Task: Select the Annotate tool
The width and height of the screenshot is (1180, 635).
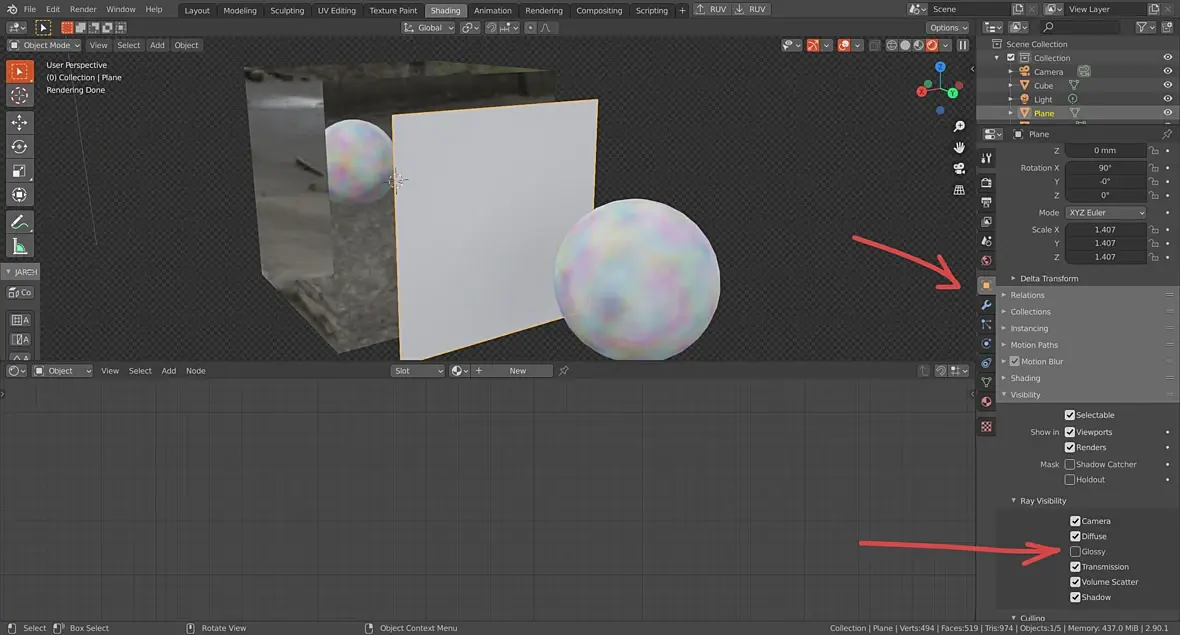Action: 19,222
